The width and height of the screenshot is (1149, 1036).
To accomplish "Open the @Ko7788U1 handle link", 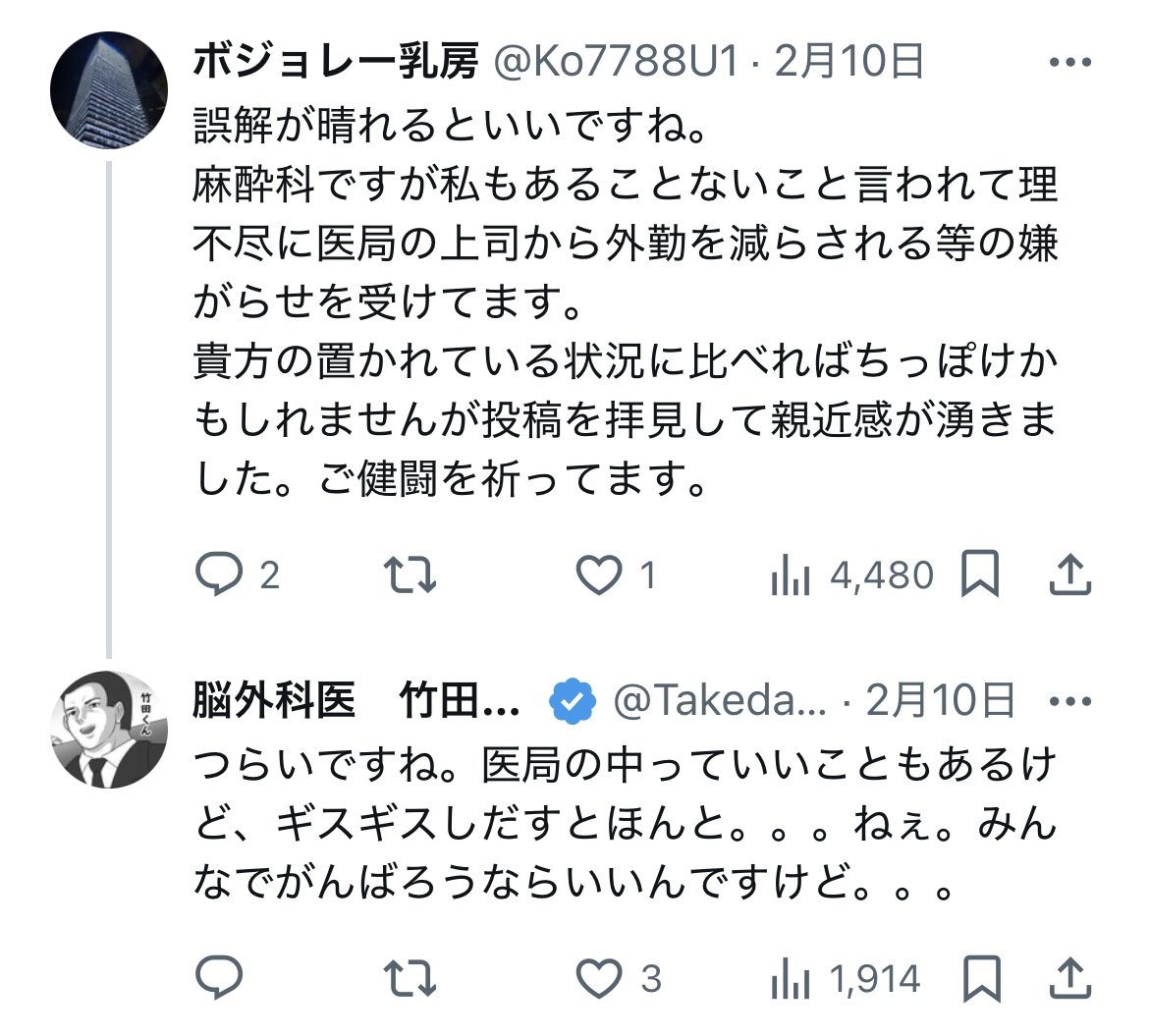I will coord(614,63).
